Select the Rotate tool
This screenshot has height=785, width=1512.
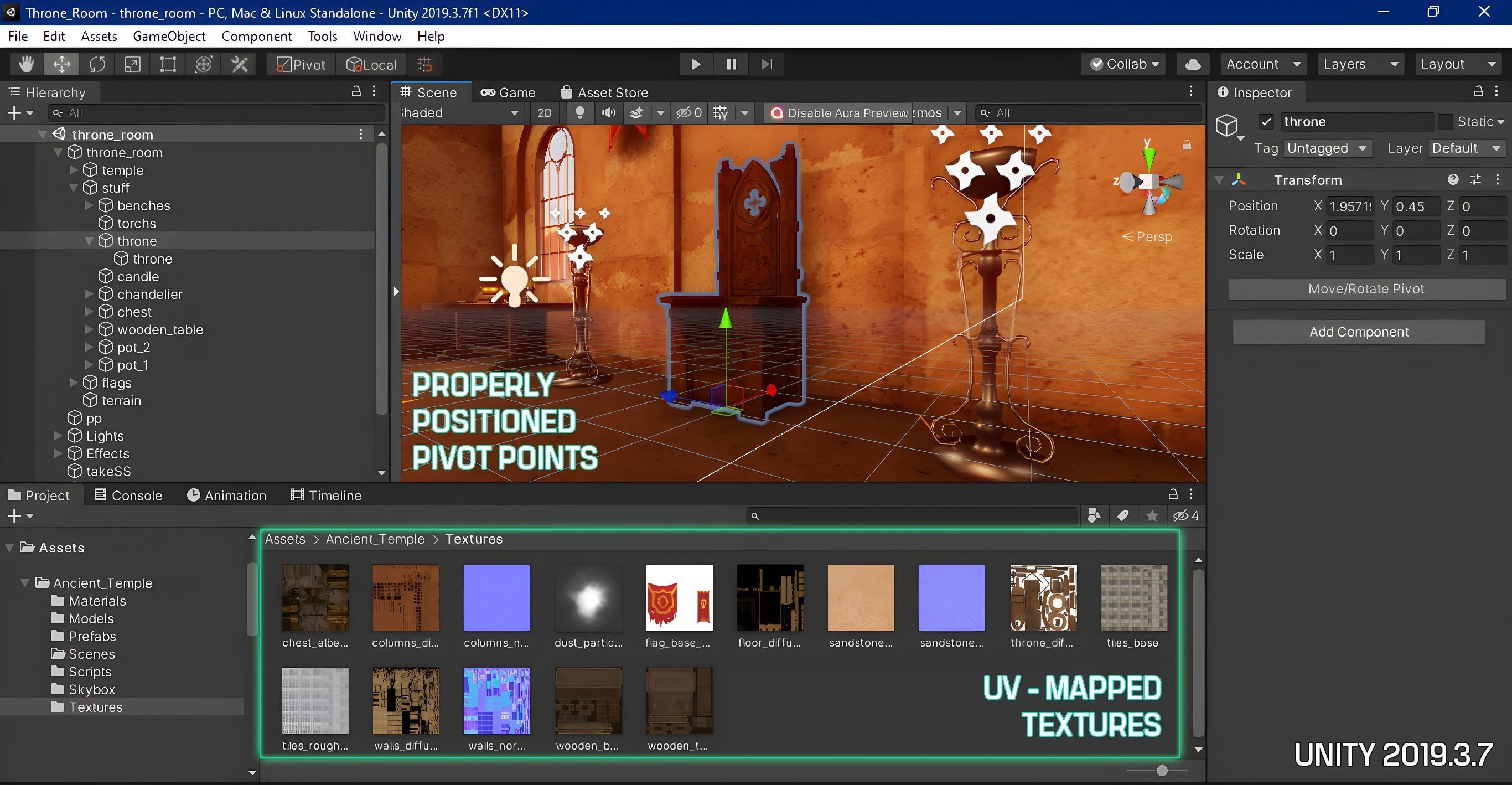tap(97, 64)
